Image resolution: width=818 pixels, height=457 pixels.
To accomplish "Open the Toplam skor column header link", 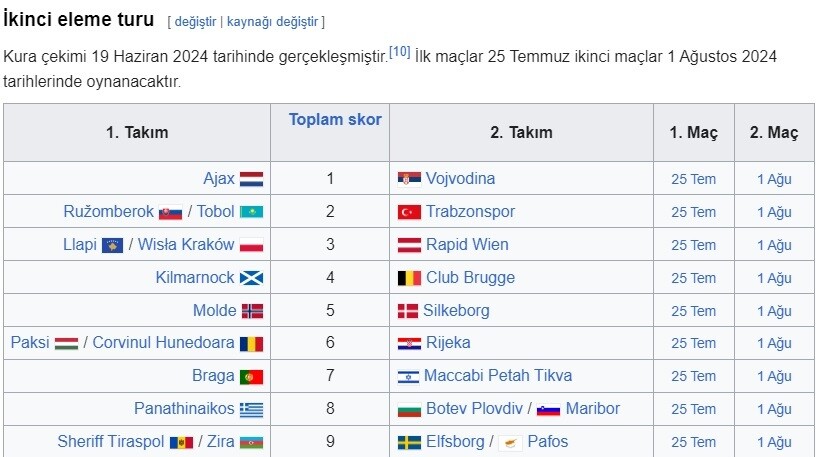I will [335, 119].
